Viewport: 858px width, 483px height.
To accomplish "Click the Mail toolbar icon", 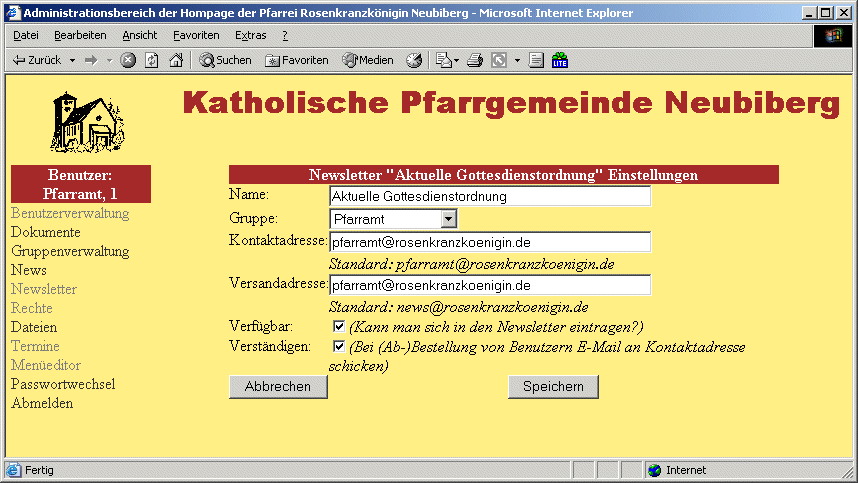I will tap(443, 60).
